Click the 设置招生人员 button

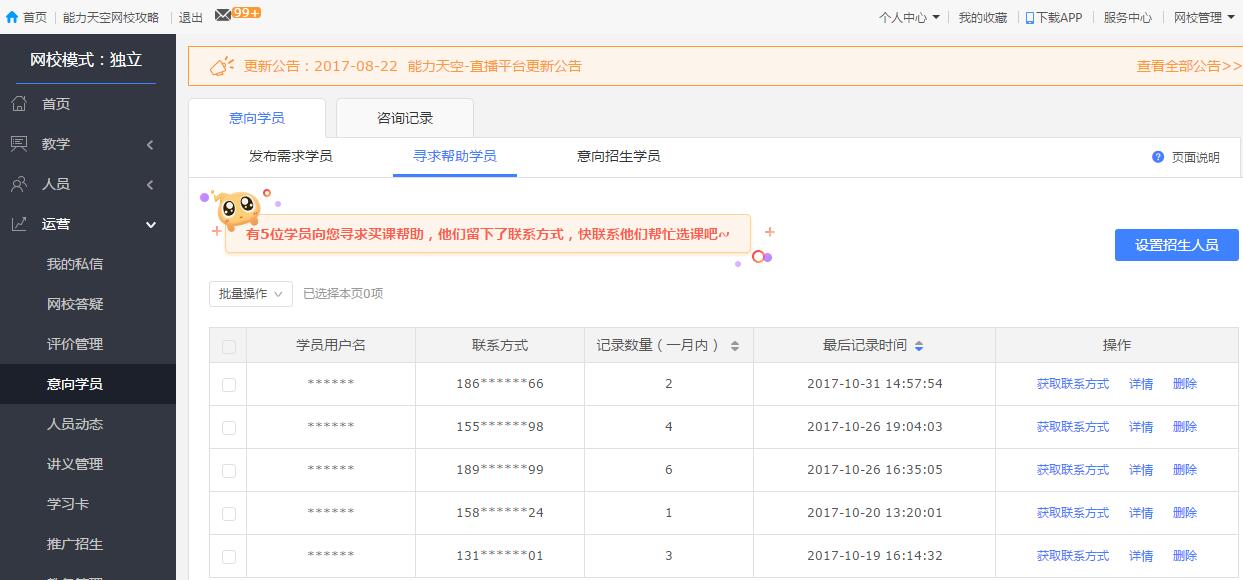[x=1176, y=245]
